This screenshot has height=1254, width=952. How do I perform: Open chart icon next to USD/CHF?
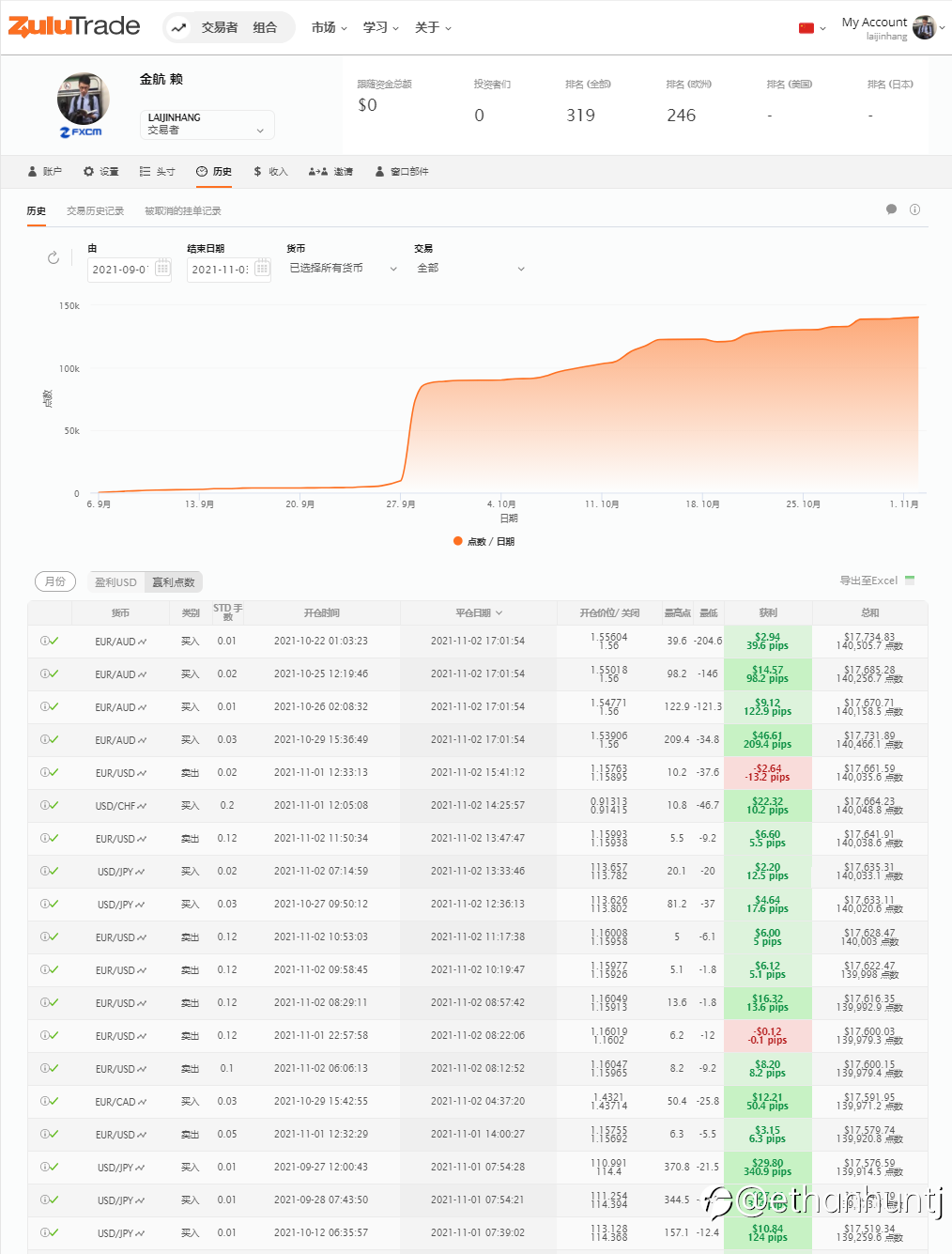click(143, 806)
